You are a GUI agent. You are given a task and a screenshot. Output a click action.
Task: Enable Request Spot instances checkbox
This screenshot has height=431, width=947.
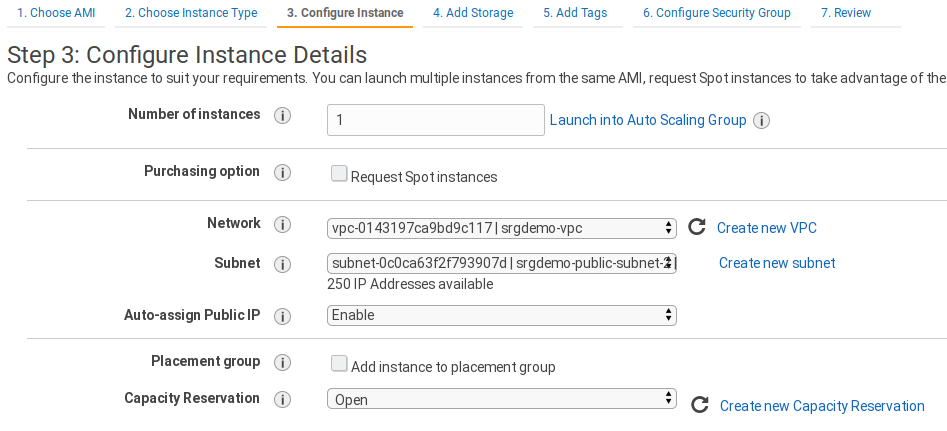coord(339,175)
